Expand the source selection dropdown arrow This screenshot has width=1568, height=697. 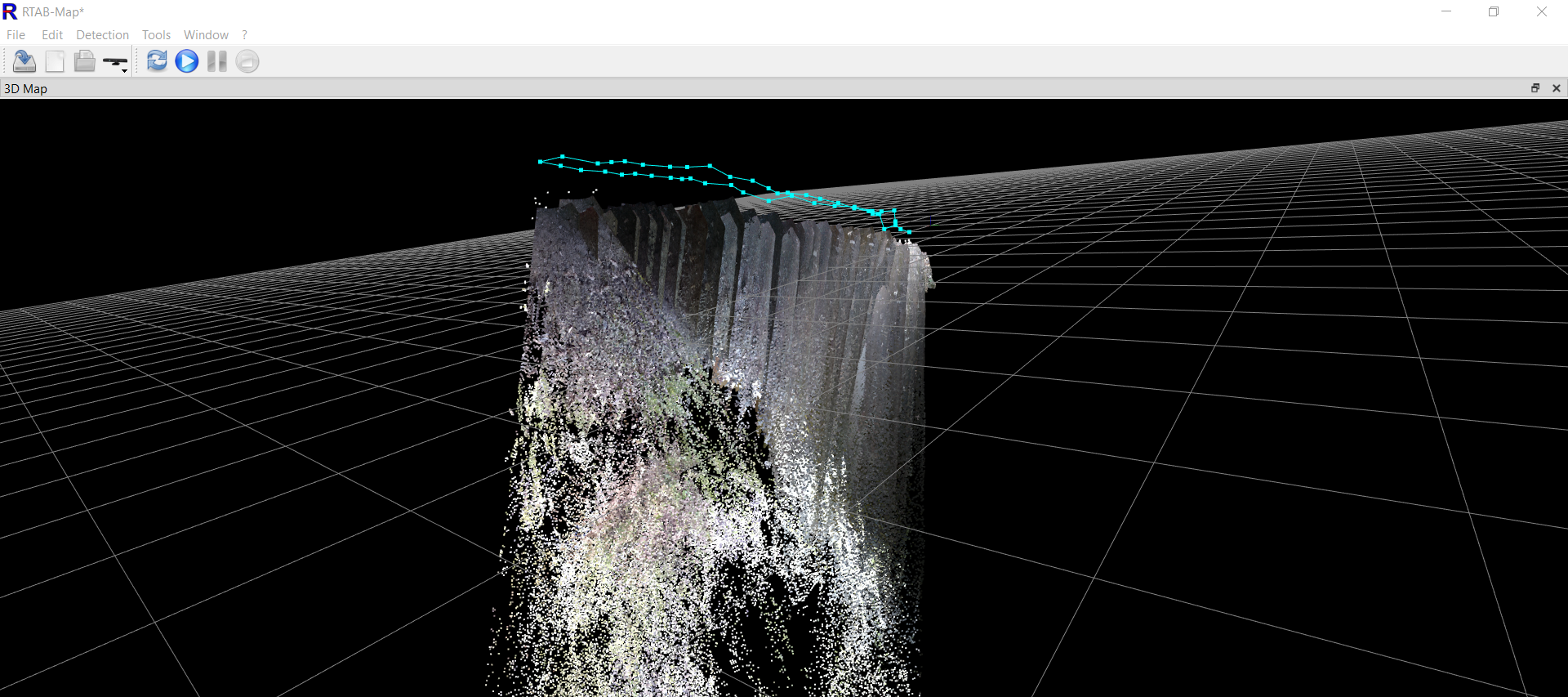click(x=125, y=71)
